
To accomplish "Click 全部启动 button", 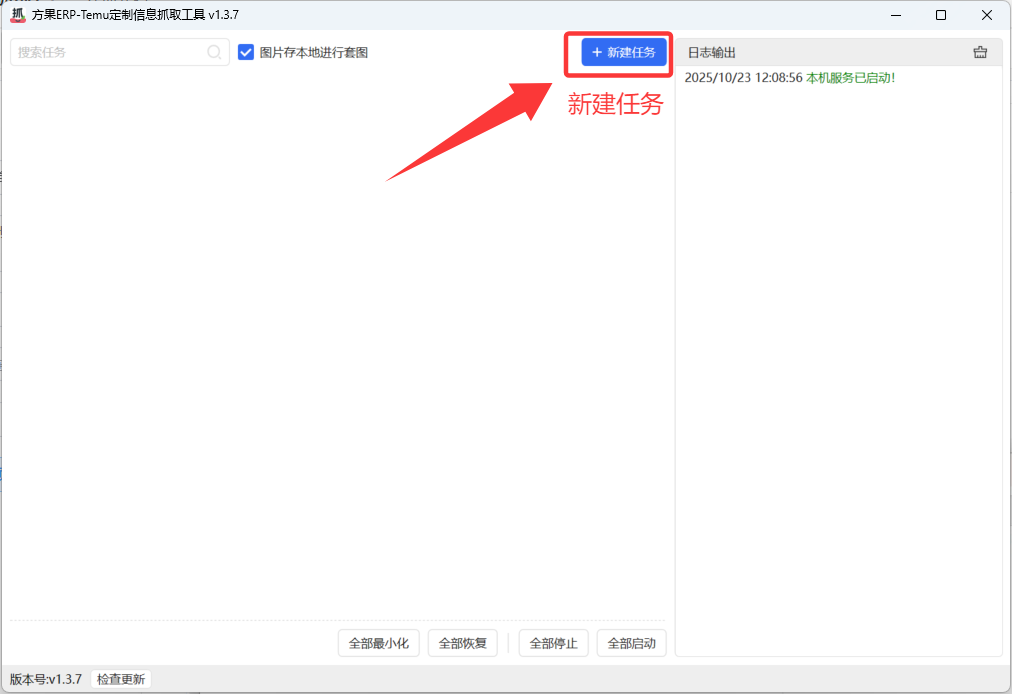I will pyautogui.click(x=632, y=643).
